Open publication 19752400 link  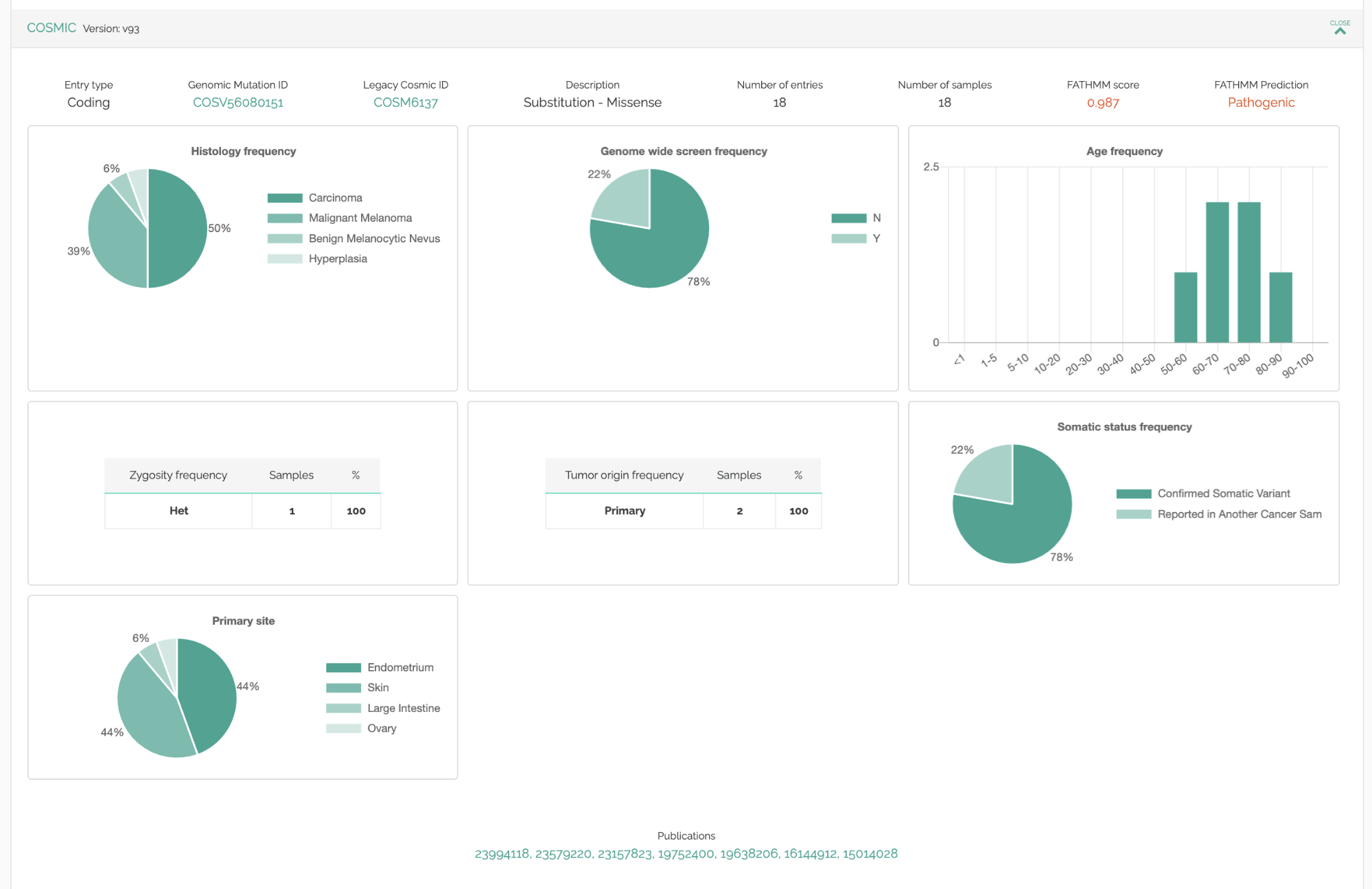(686, 853)
